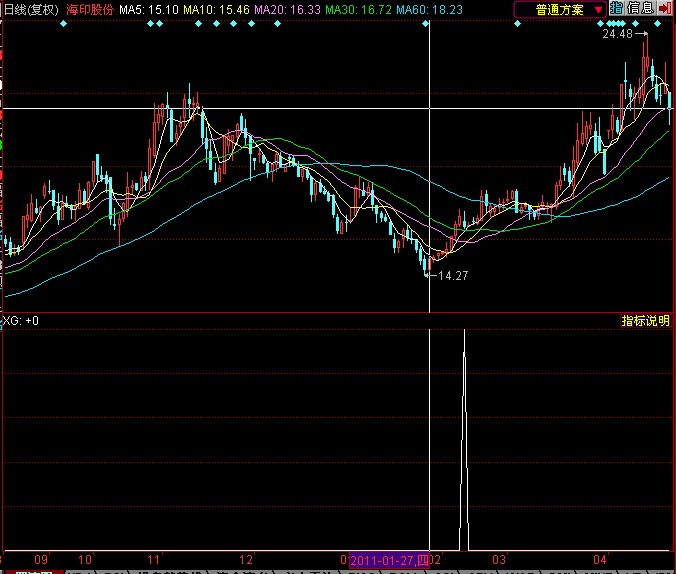Click the 14.27 low price marker
The image size is (676, 574).
tap(453, 275)
